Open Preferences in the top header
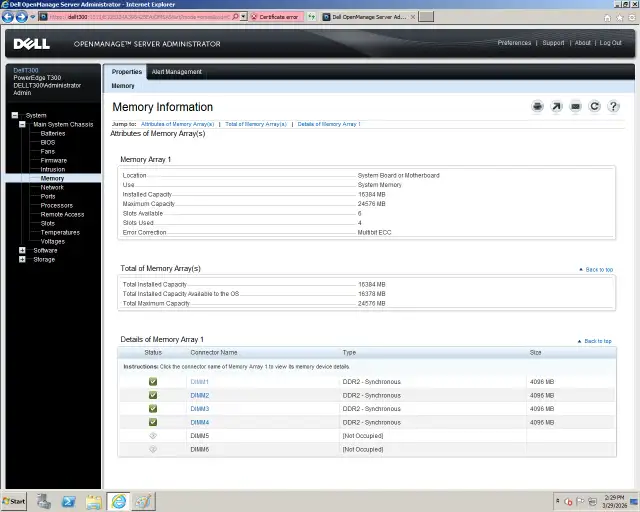The height and width of the screenshot is (512, 640). tap(514, 43)
